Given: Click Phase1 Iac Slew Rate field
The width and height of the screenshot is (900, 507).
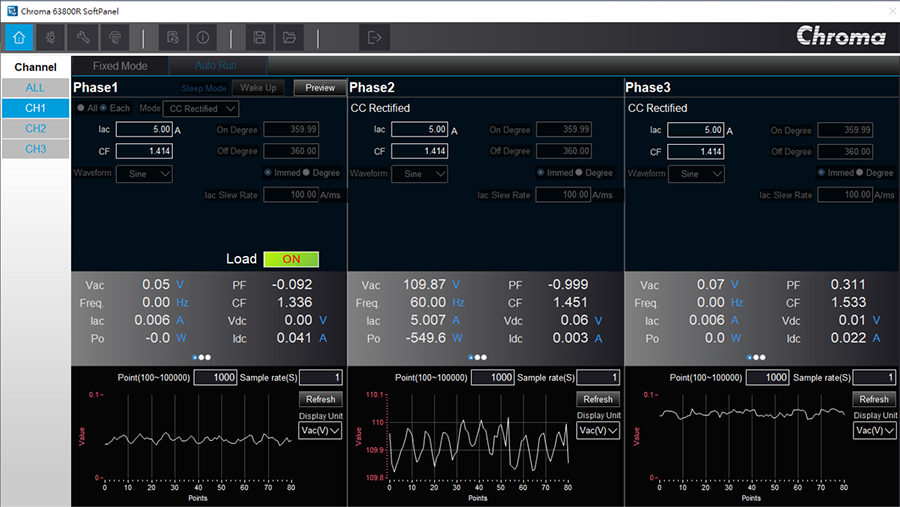Looking at the screenshot, I should (x=291, y=195).
